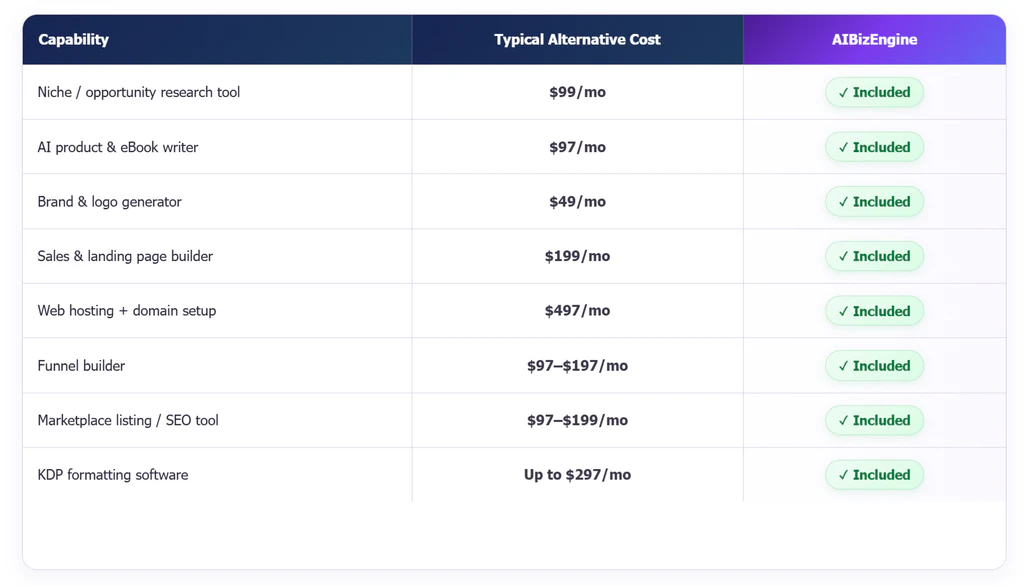Select the KDP formatting software text
Screen dimensions: 1024x586
tap(112, 475)
